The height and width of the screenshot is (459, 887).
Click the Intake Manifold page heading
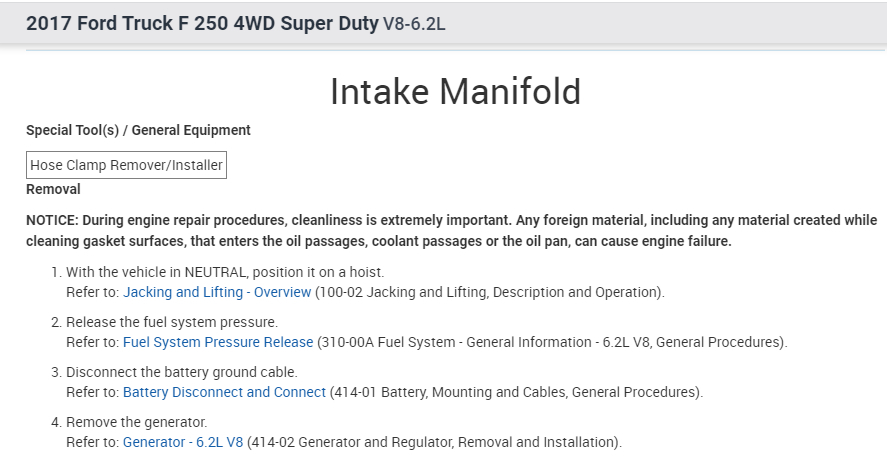point(455,92)
